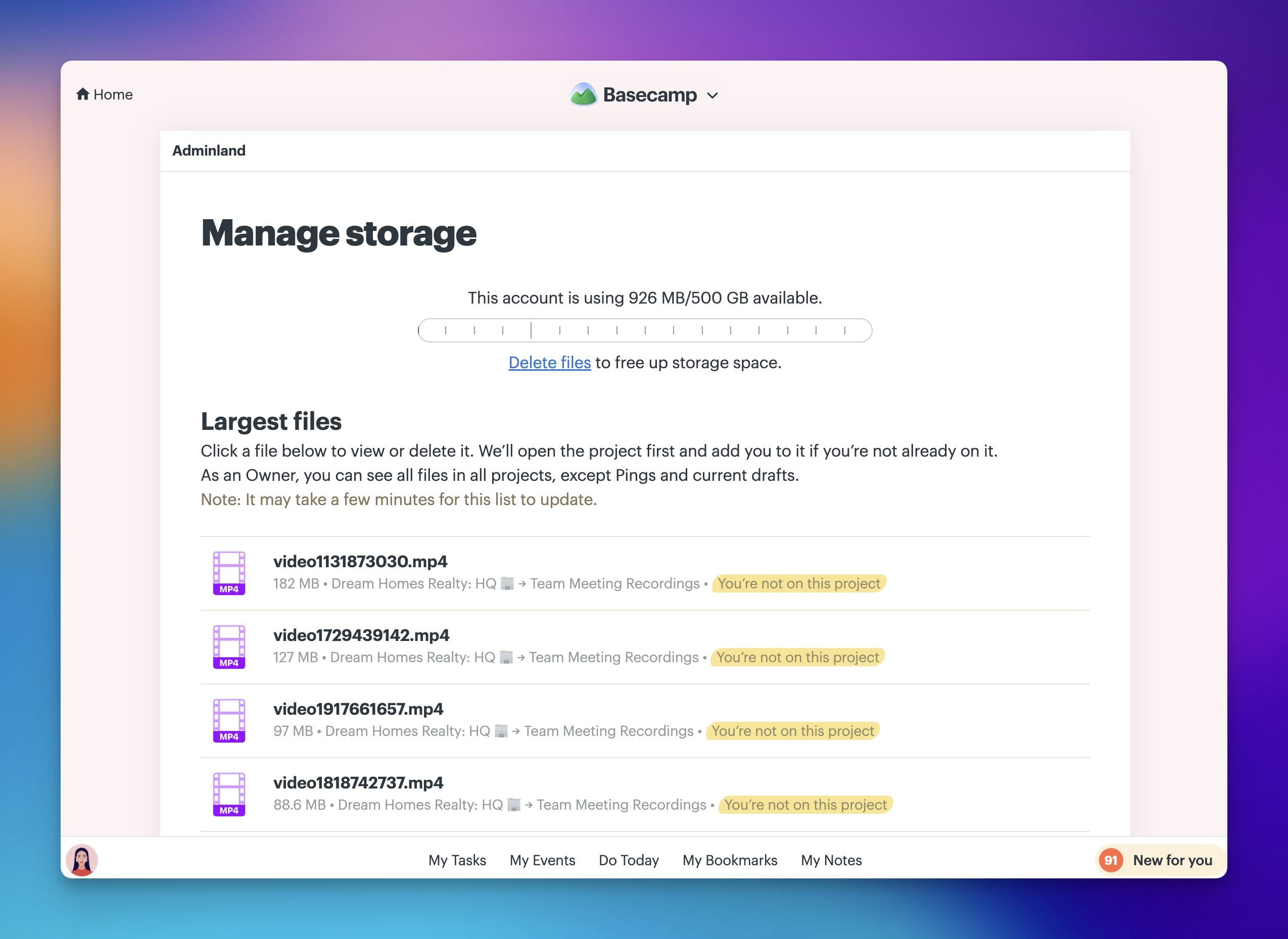
Task: Click the Basecamp title text
Action: [650, 95]
